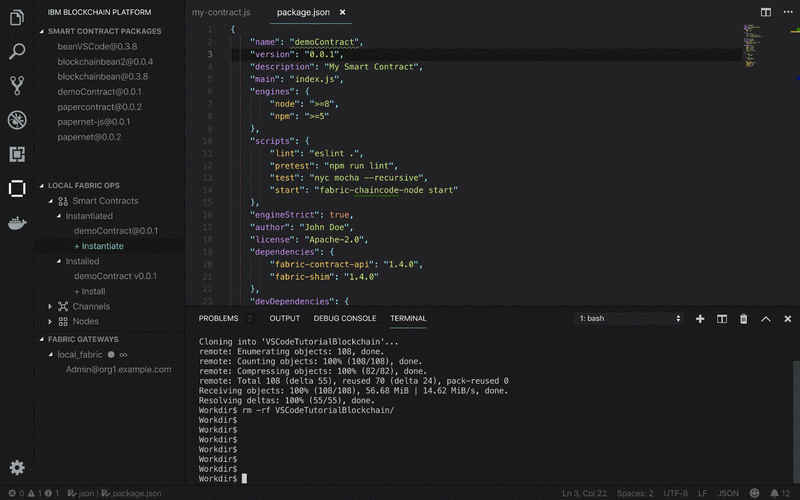Open the Extensions view icon
Viewport: 800px width, 500px height.
(17, 154)
